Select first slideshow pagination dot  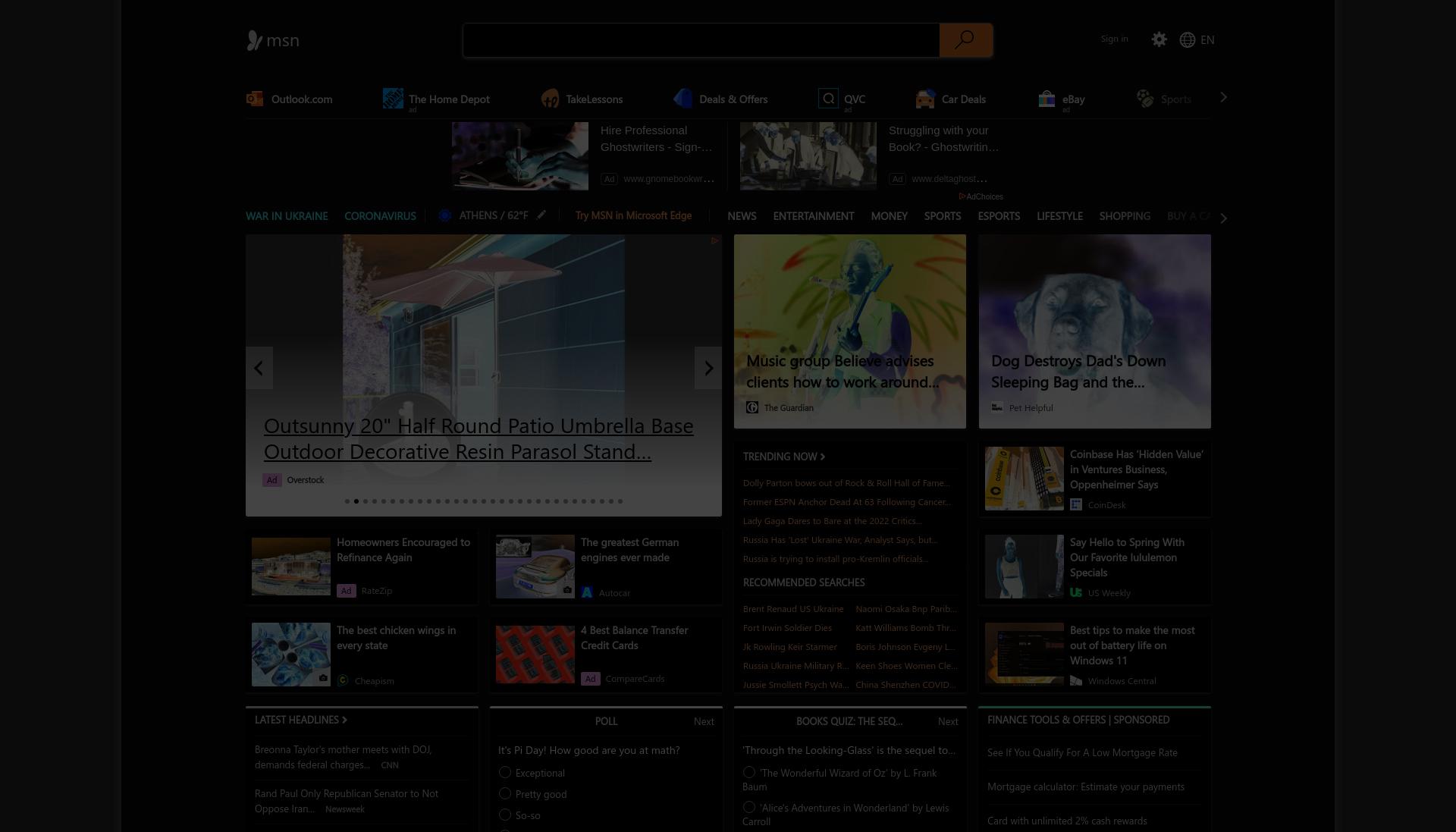point(347,501)
